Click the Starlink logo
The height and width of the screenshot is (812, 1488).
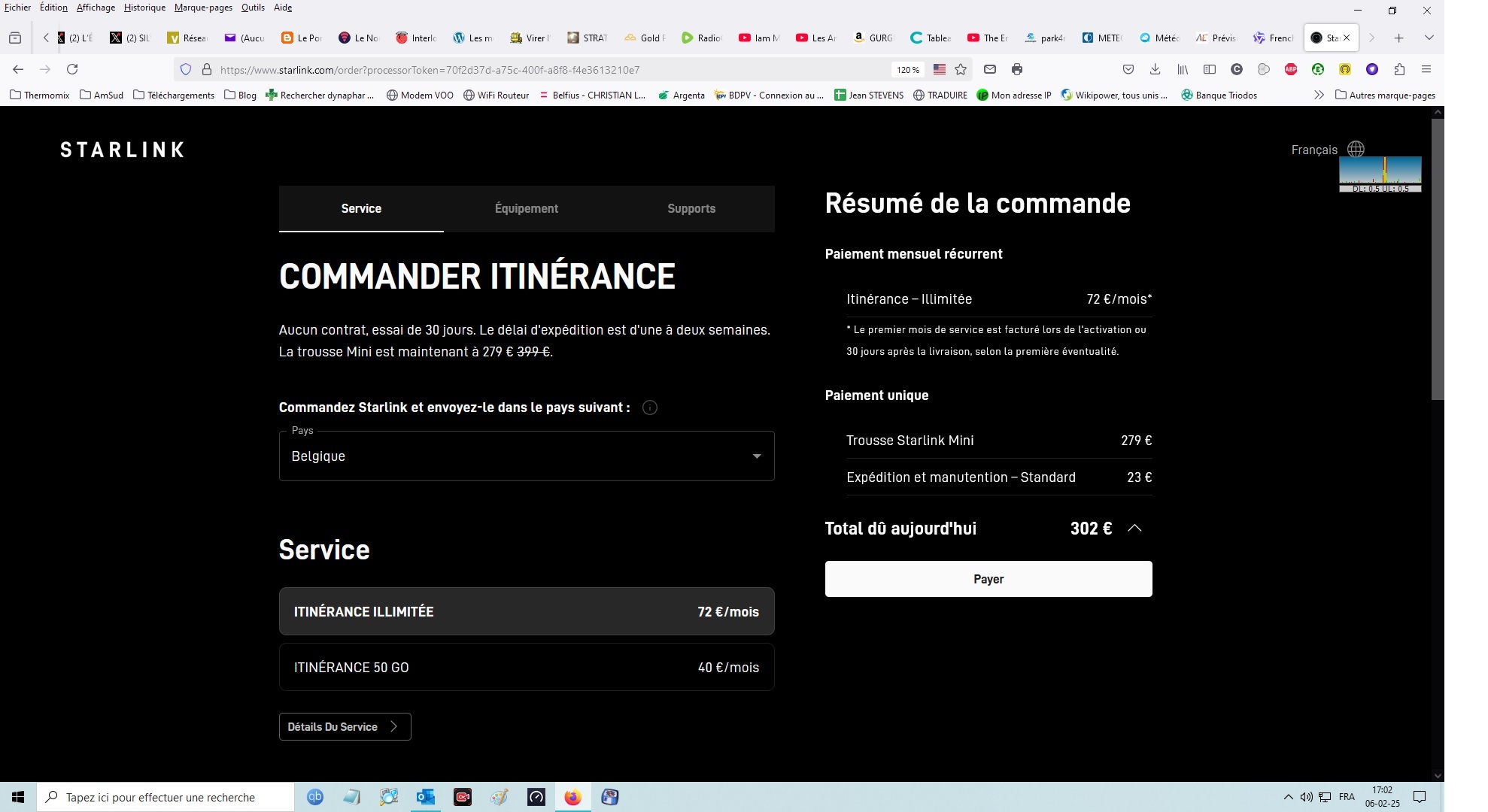point(123,150)
